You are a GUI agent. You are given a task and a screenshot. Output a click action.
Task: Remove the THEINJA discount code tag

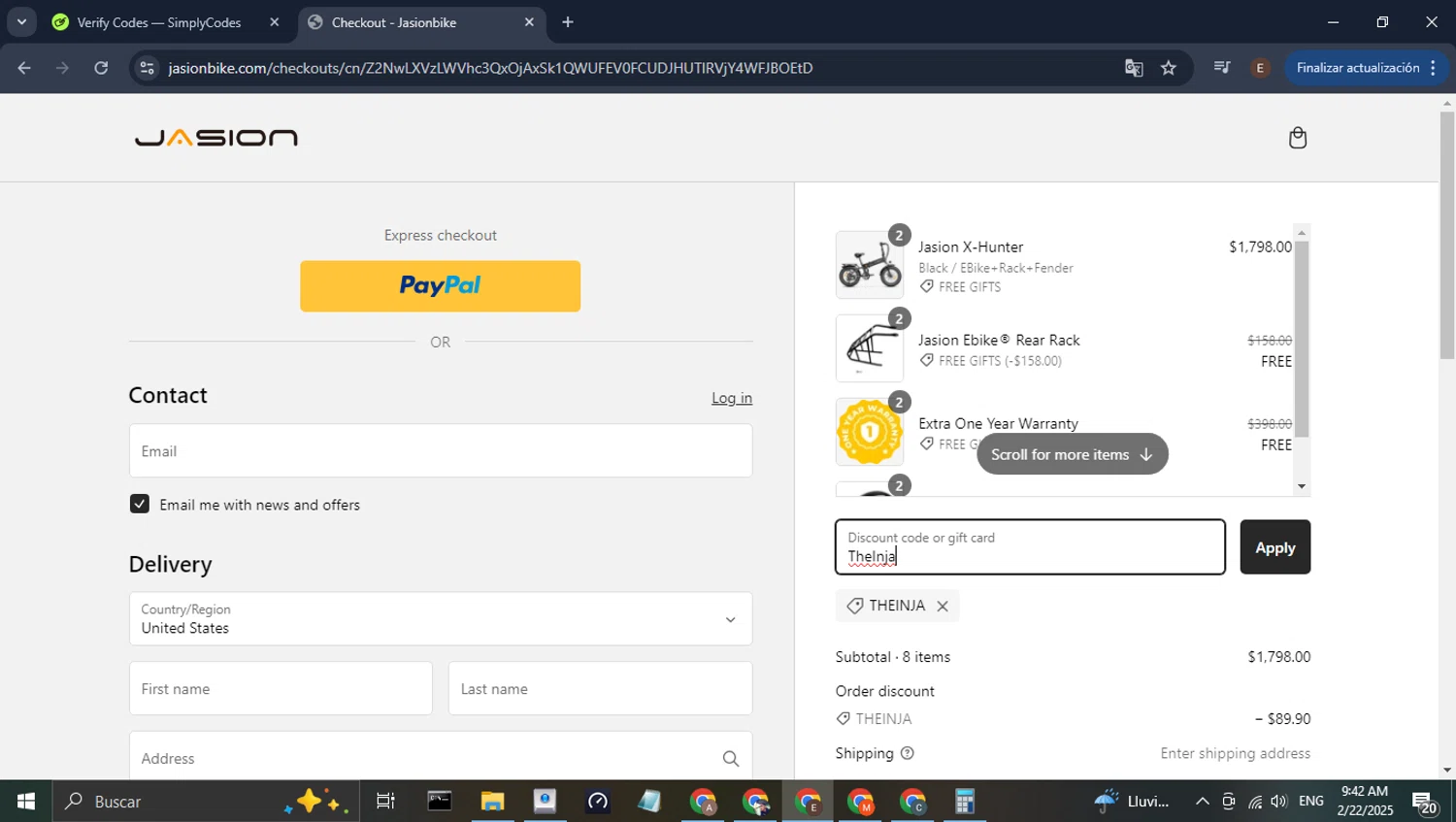click(942, 606)
